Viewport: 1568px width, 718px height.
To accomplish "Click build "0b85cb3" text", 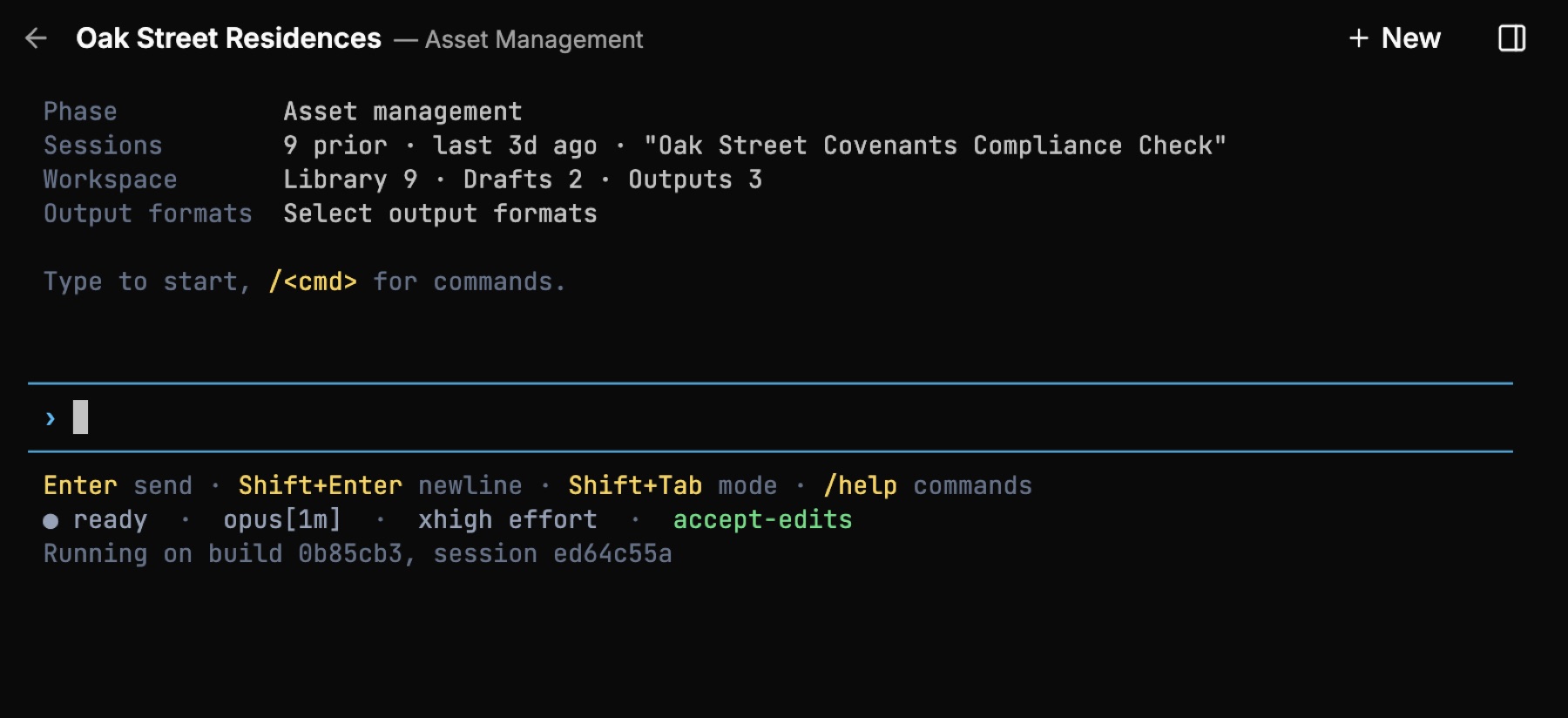I will tap(350, 554).
